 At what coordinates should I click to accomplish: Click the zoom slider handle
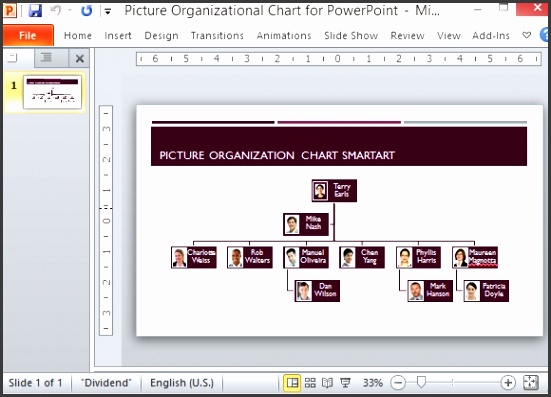point(421,383)
